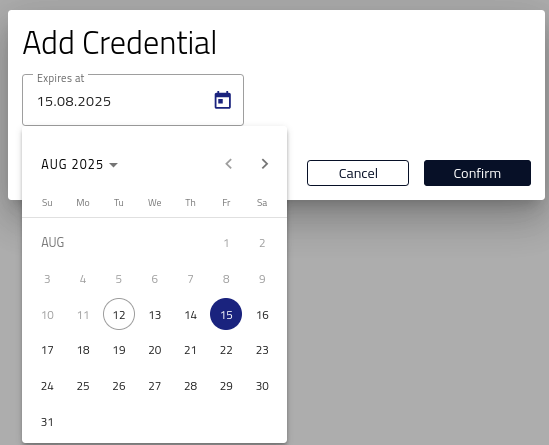Choose August 31, last day of month

47,422
